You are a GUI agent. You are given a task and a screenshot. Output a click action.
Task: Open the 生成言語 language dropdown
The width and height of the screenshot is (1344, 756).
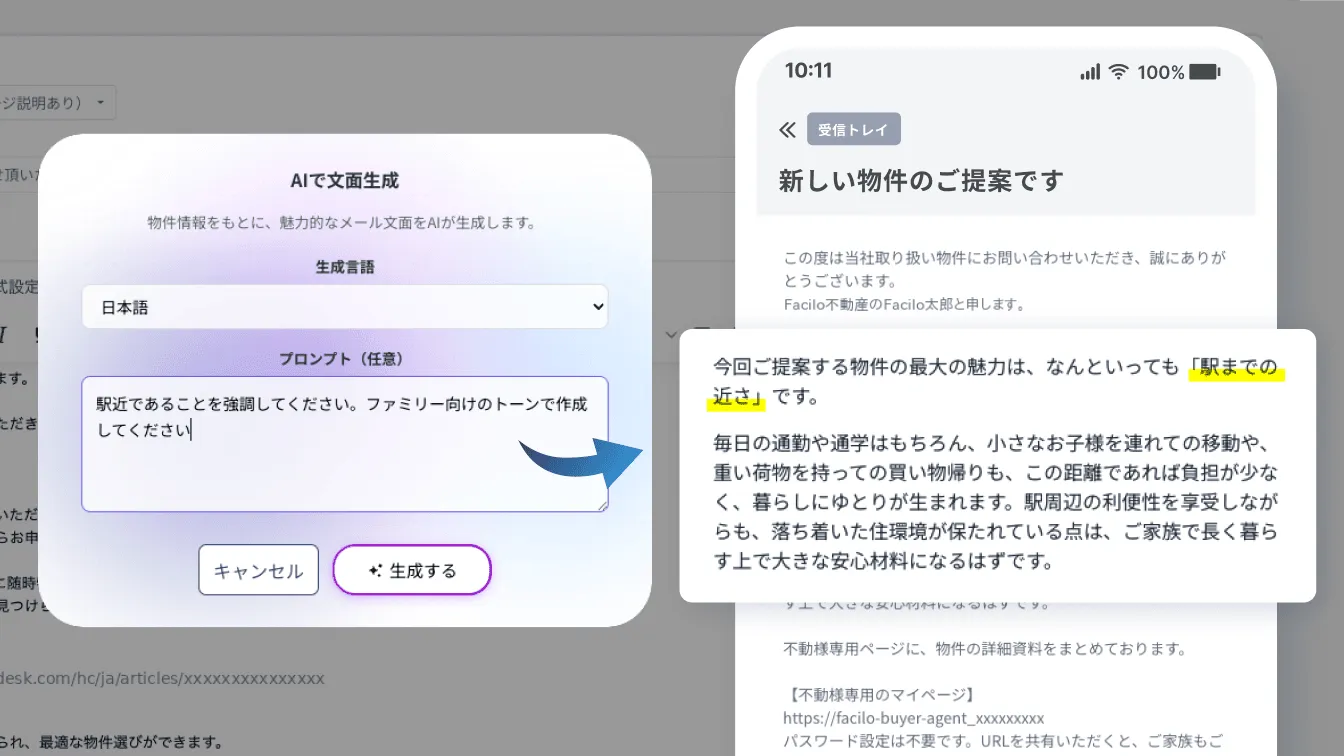click(344, 307)
